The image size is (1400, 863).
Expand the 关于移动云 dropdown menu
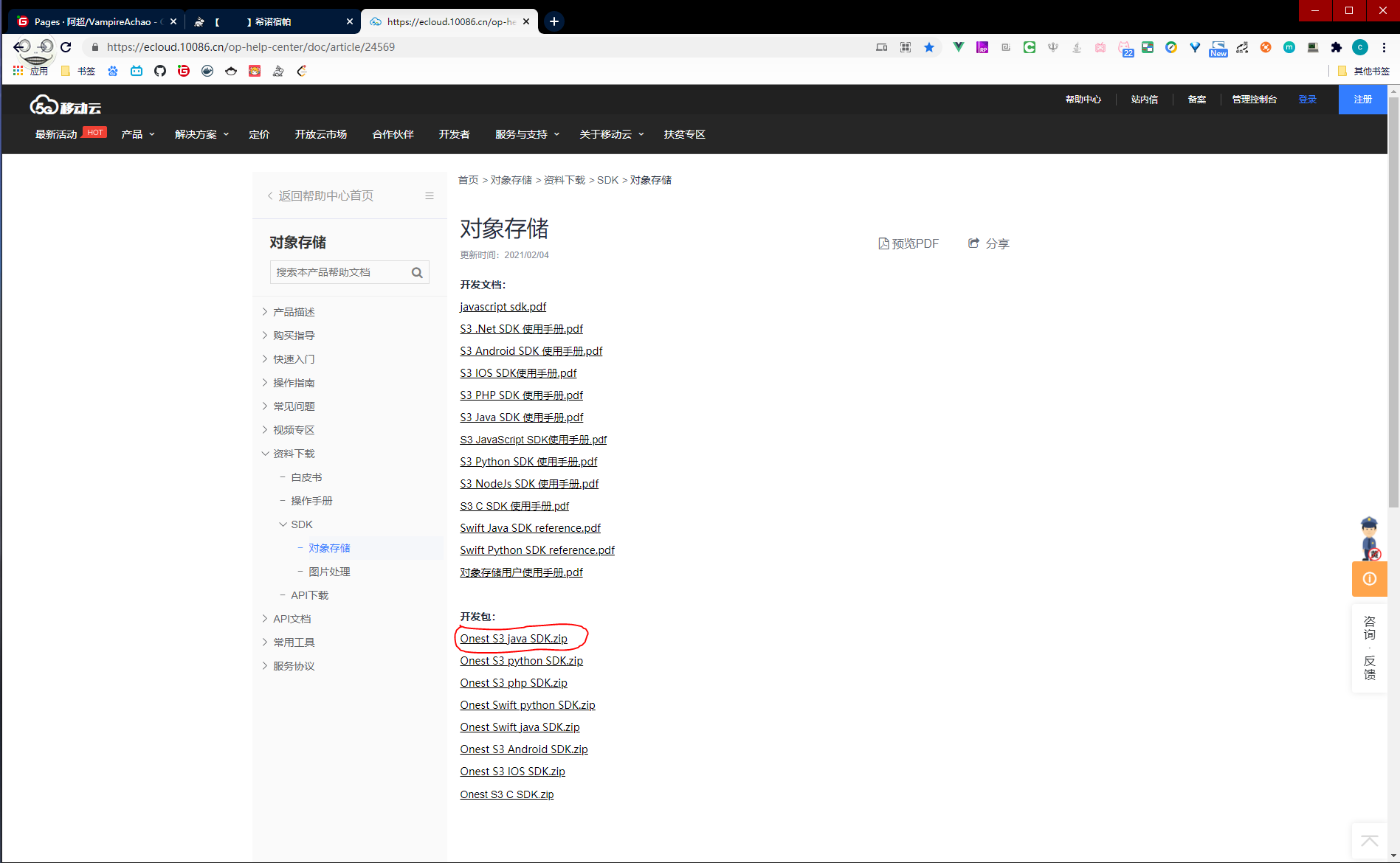point(612,134)
